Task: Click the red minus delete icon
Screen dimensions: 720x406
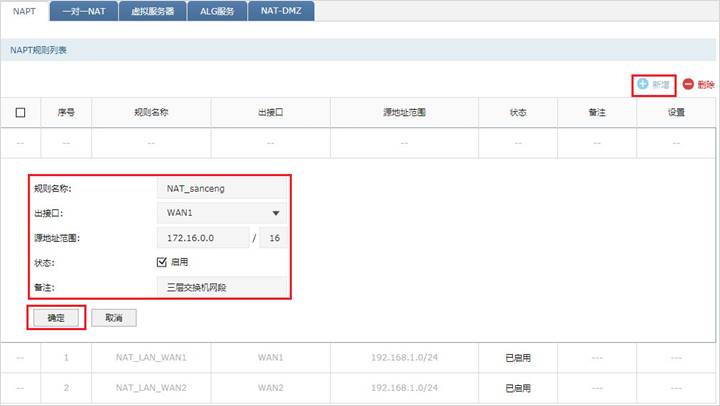Action: (x=688, y=84)
